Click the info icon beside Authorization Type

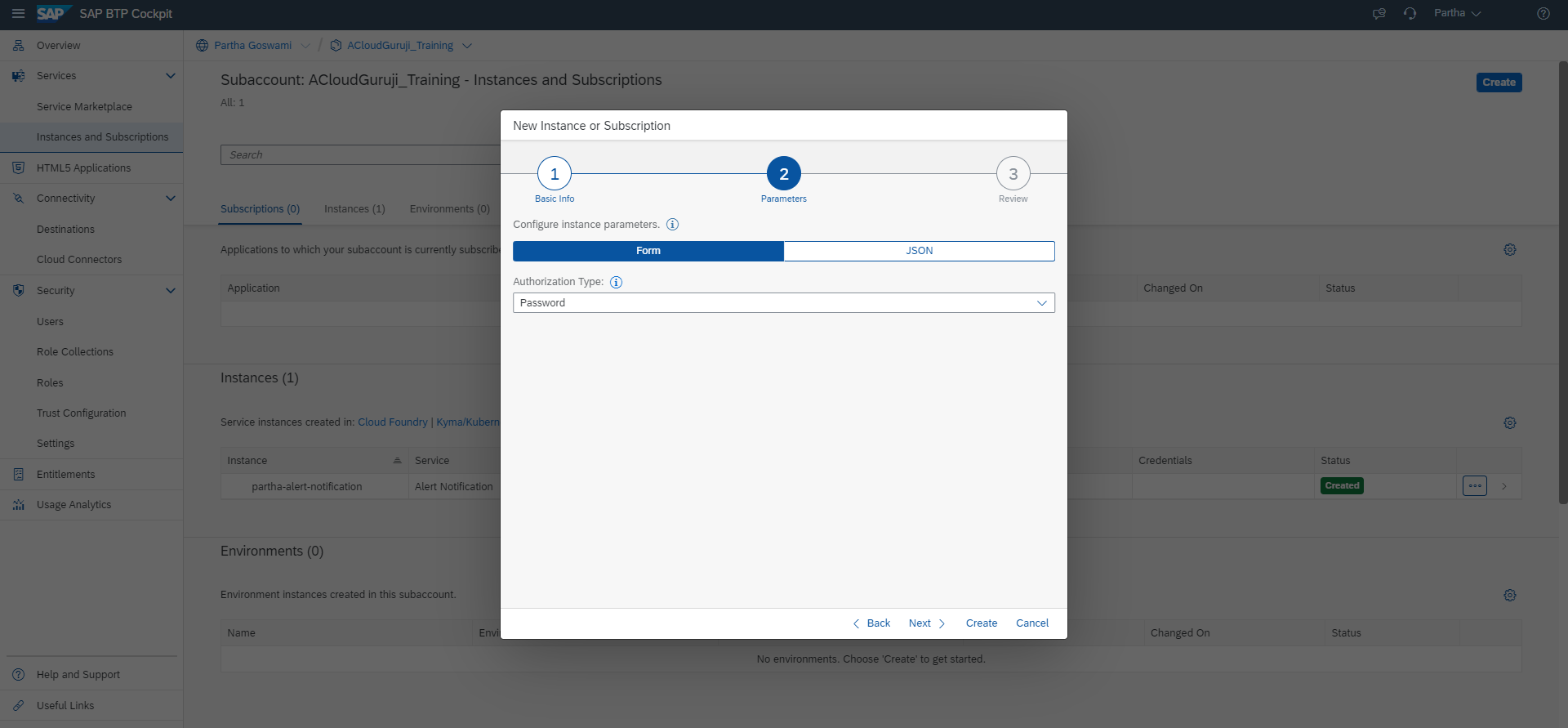coord(616,282)
